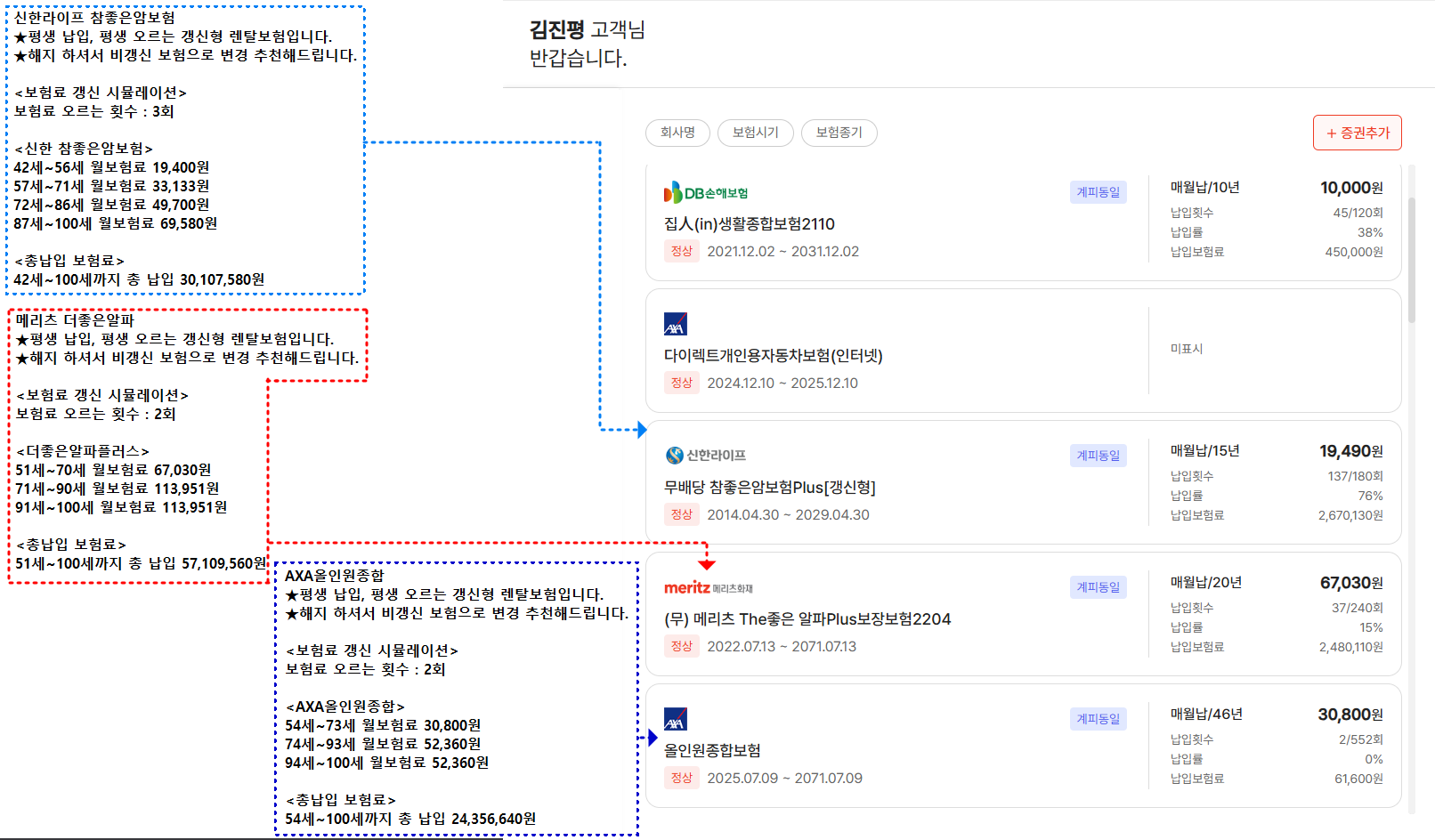Click period 2024.12.10 ~ 2025.12.10
The width and height of the screenshot is (1435, 840).
[782, 383]
